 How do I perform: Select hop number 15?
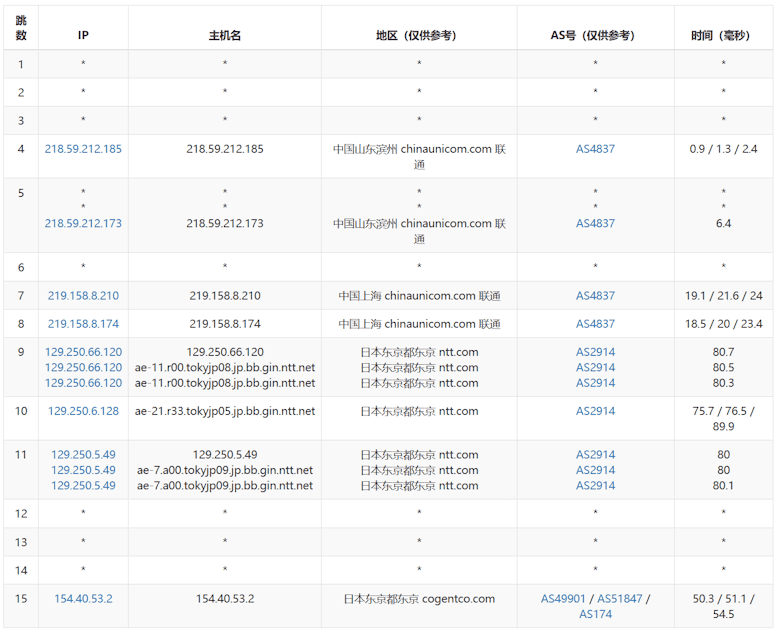pos(21,599)
